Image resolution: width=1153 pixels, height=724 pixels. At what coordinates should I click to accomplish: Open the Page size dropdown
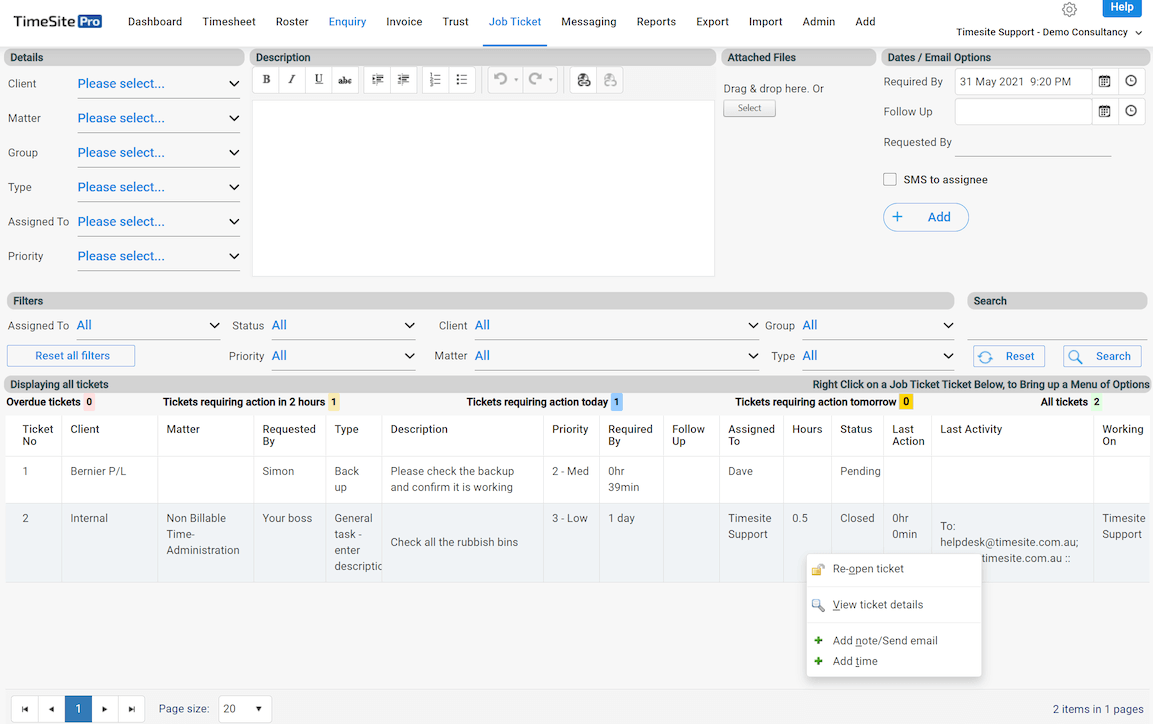click(x=245, y=709)
